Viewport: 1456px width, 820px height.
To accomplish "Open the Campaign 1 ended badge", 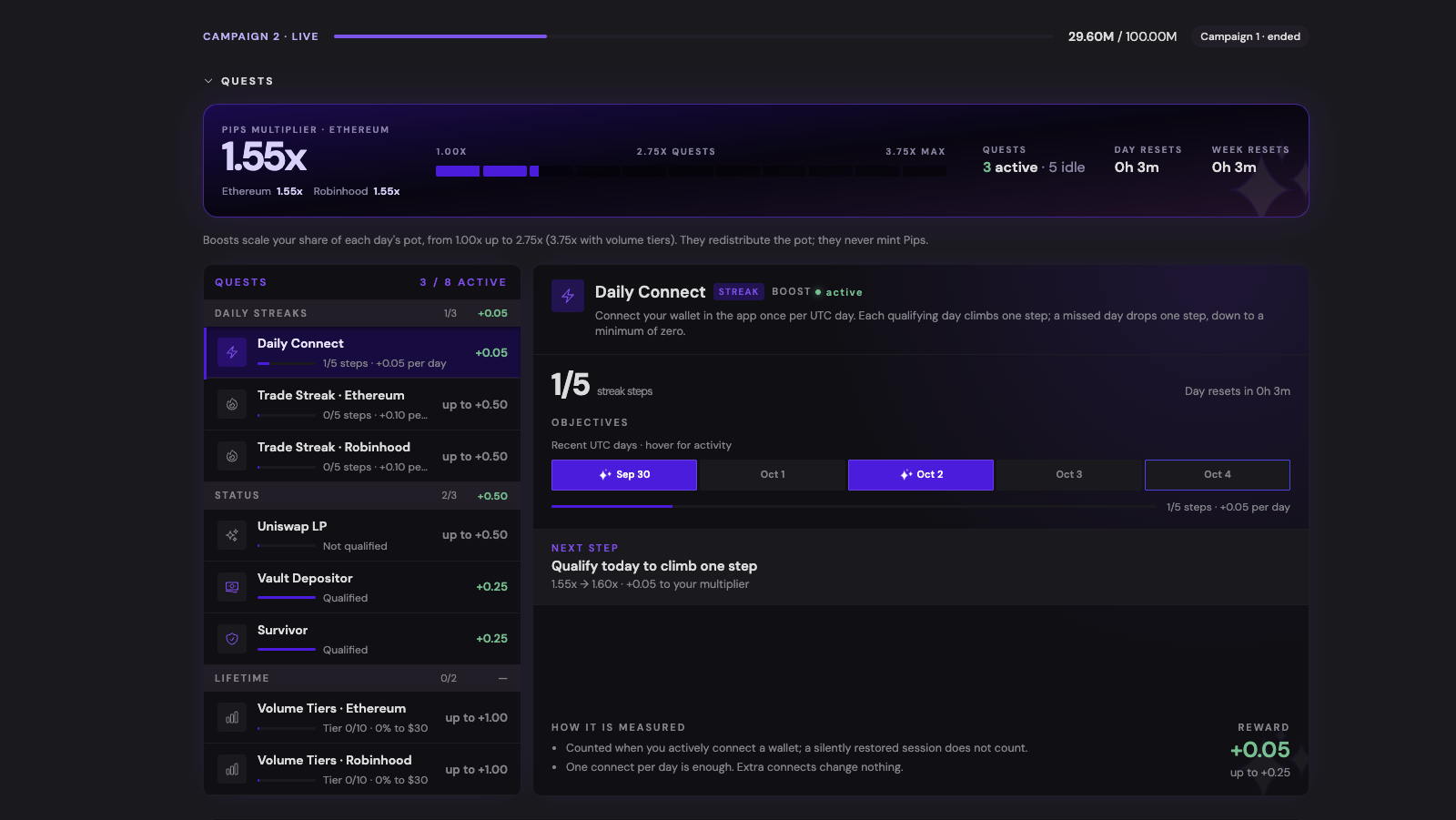I will click(1249, 36).
